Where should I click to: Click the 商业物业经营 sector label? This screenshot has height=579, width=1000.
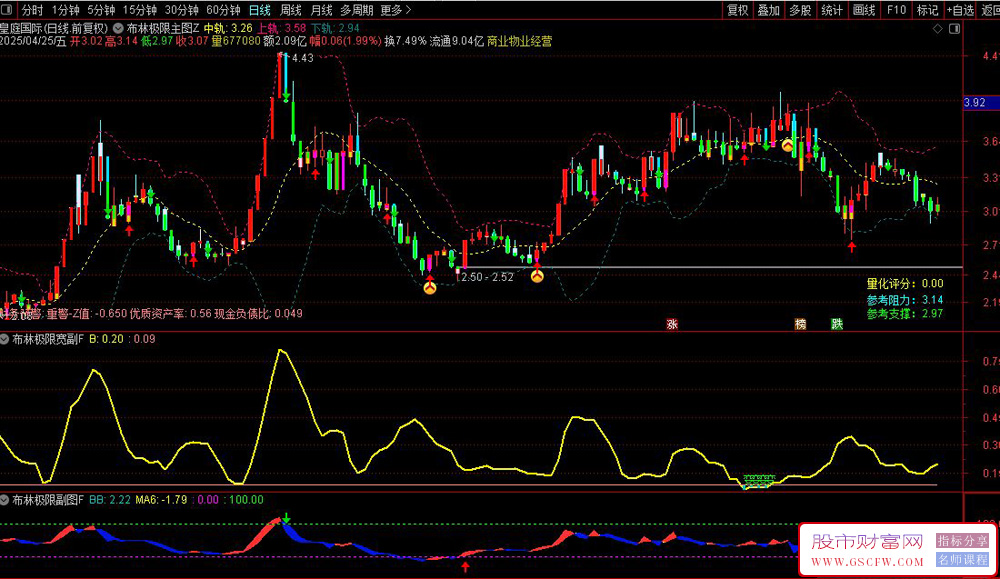(x=520, y=41)
